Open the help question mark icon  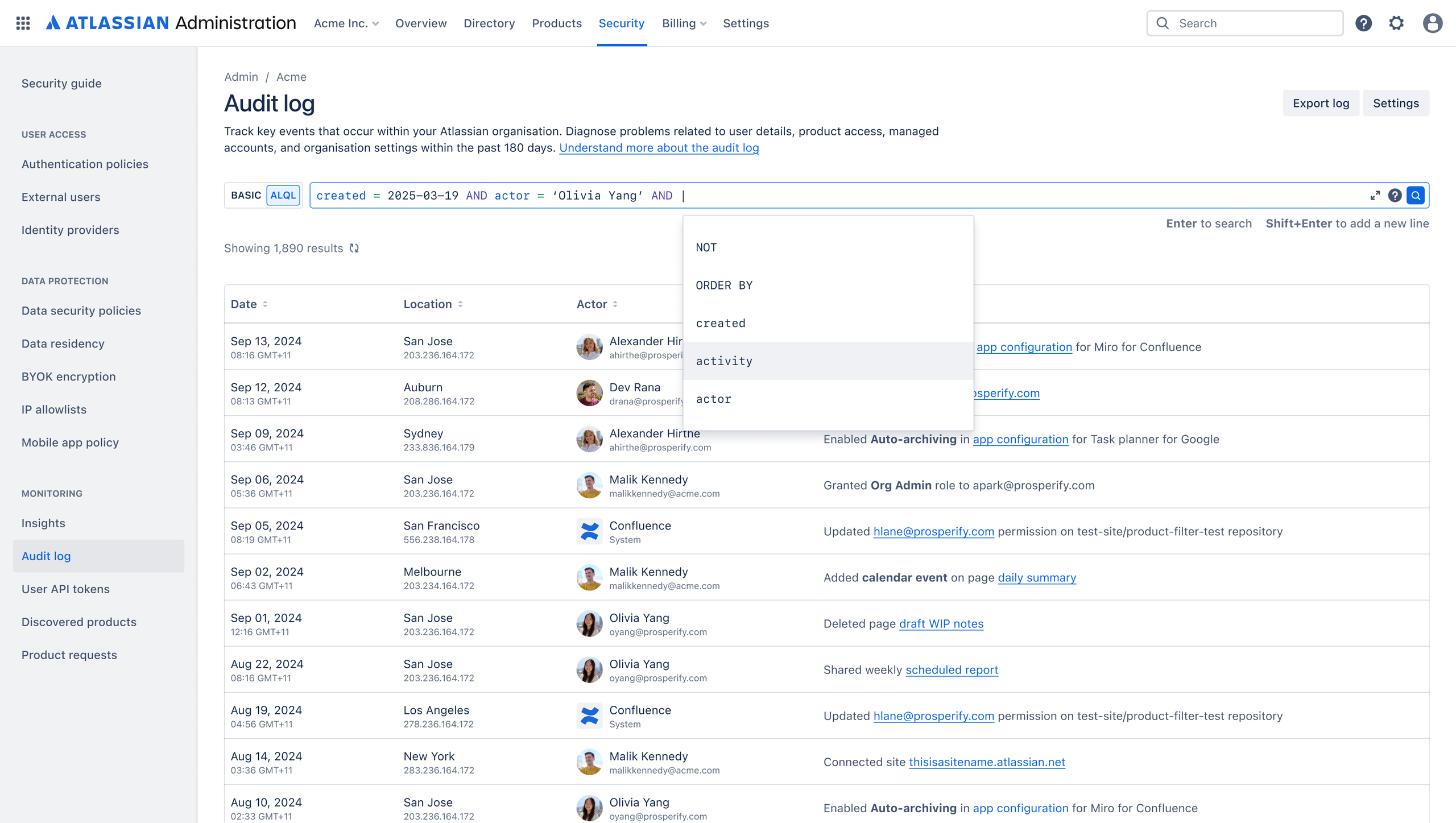coord(1364,23)
